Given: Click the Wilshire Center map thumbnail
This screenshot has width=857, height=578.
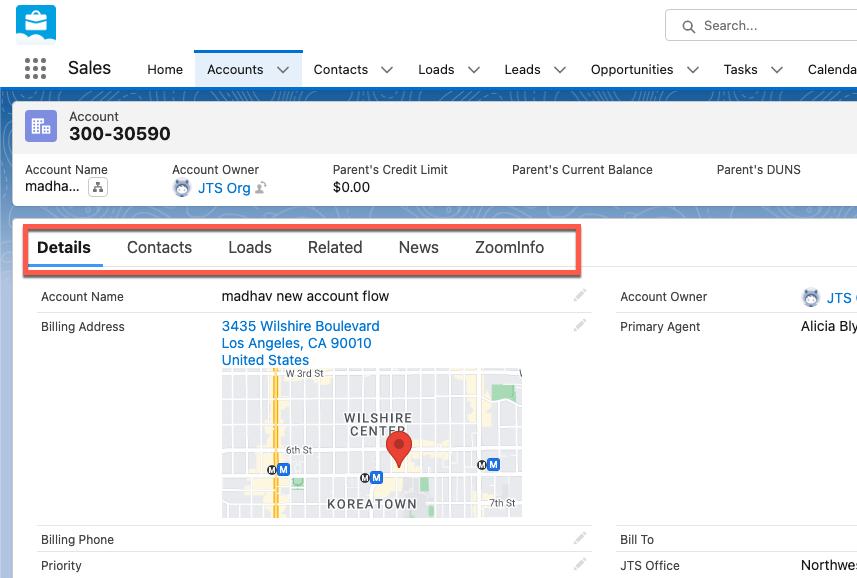Looking at the screenshot, I should point(372,443).
